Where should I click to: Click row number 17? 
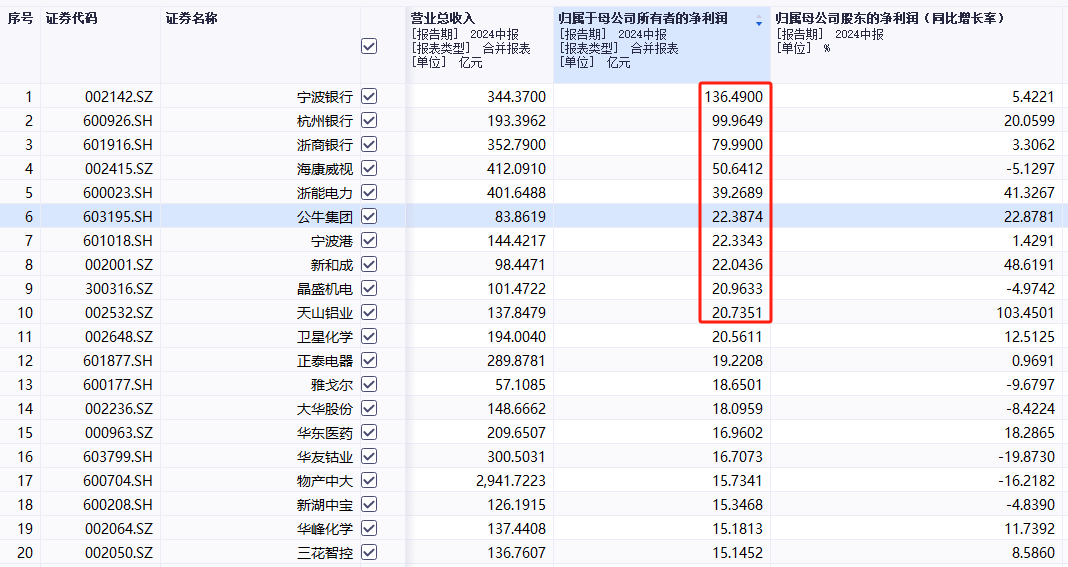[x=25, y=480]
